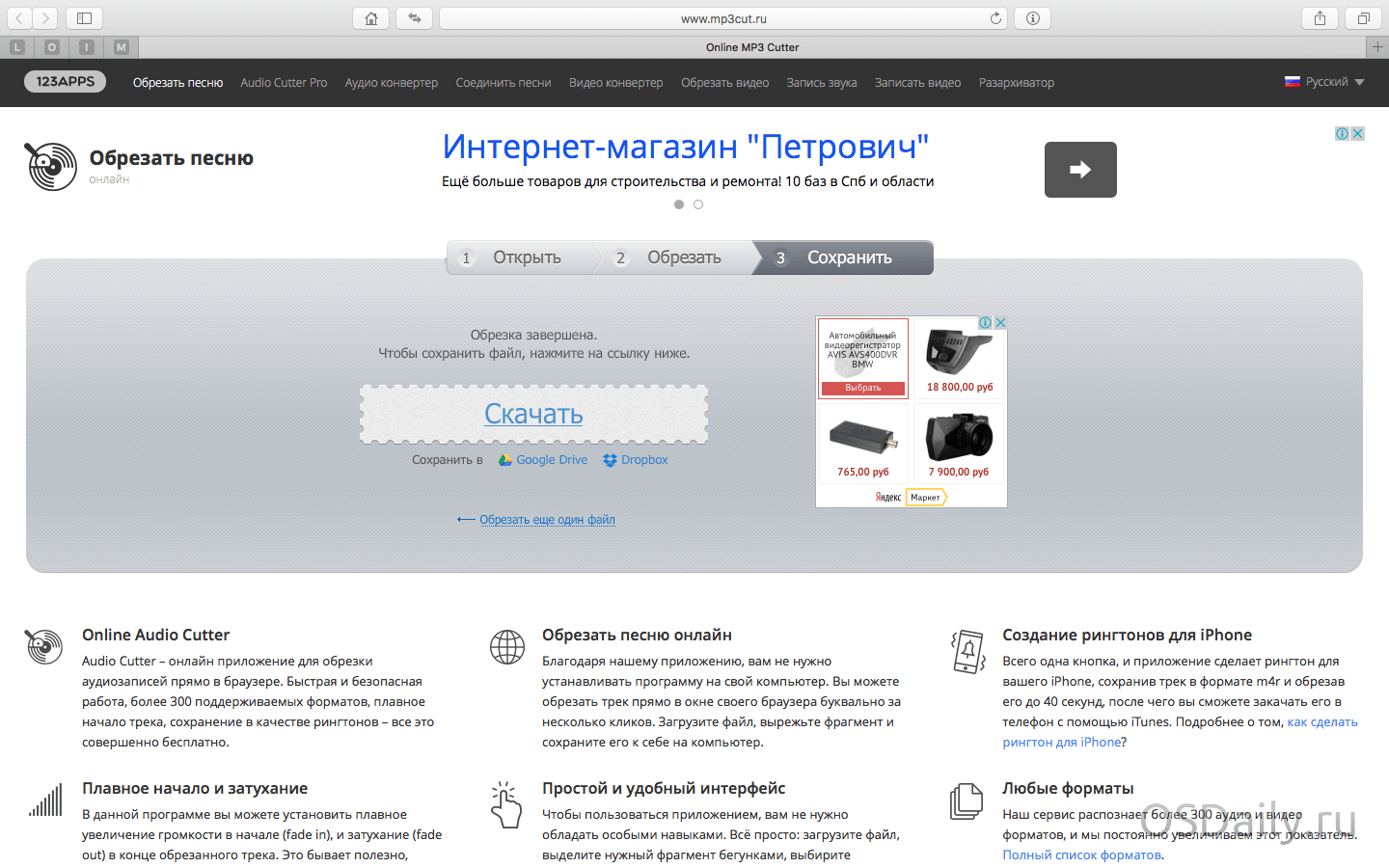Click the Скачать download link
The image size is (1389, 868).
[533, 414]
